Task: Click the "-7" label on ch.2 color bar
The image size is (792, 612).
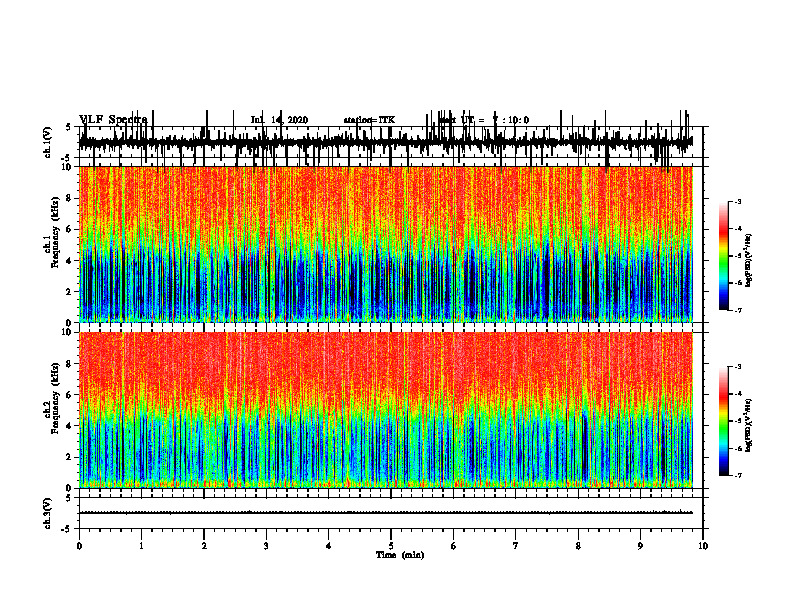Action: coord(738,475)
